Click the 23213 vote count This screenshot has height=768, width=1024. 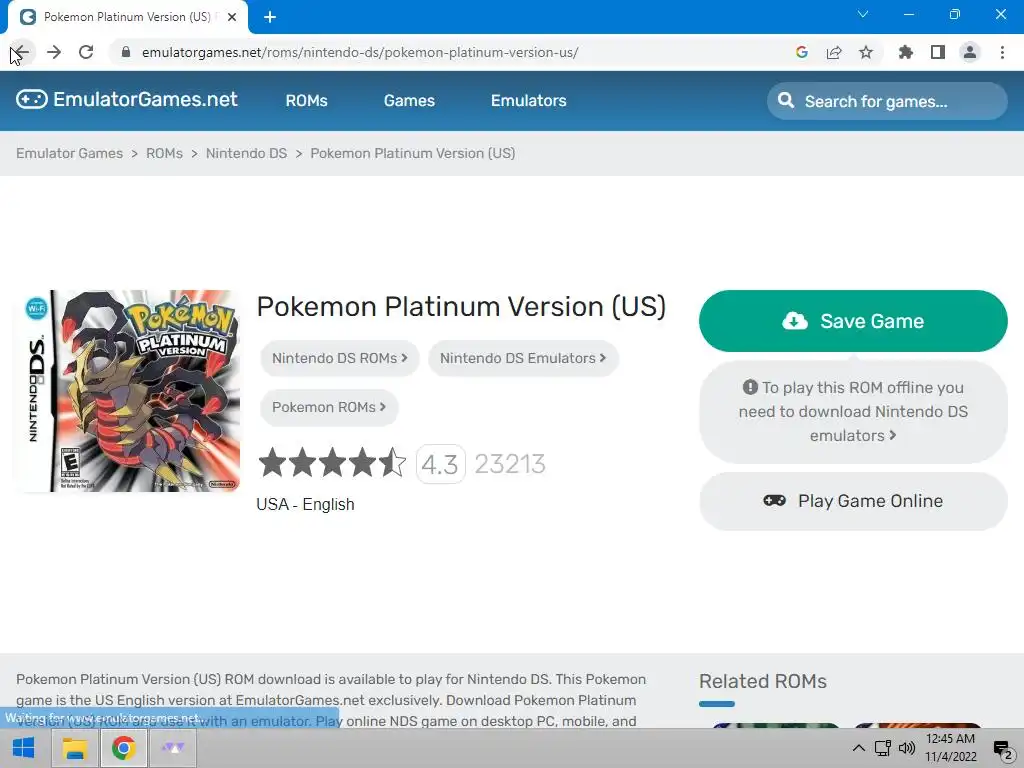tap(510, 464)
